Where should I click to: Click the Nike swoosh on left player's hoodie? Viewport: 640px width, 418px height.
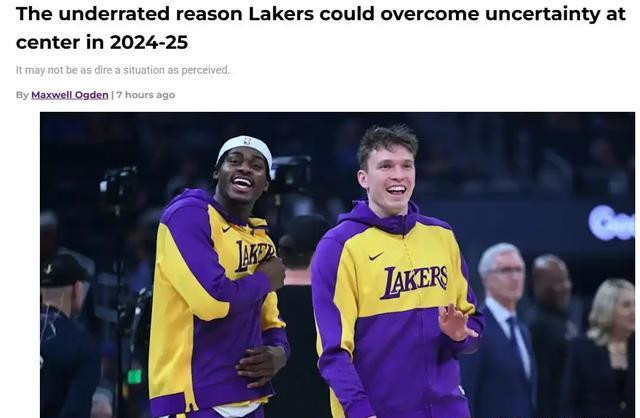227,229
